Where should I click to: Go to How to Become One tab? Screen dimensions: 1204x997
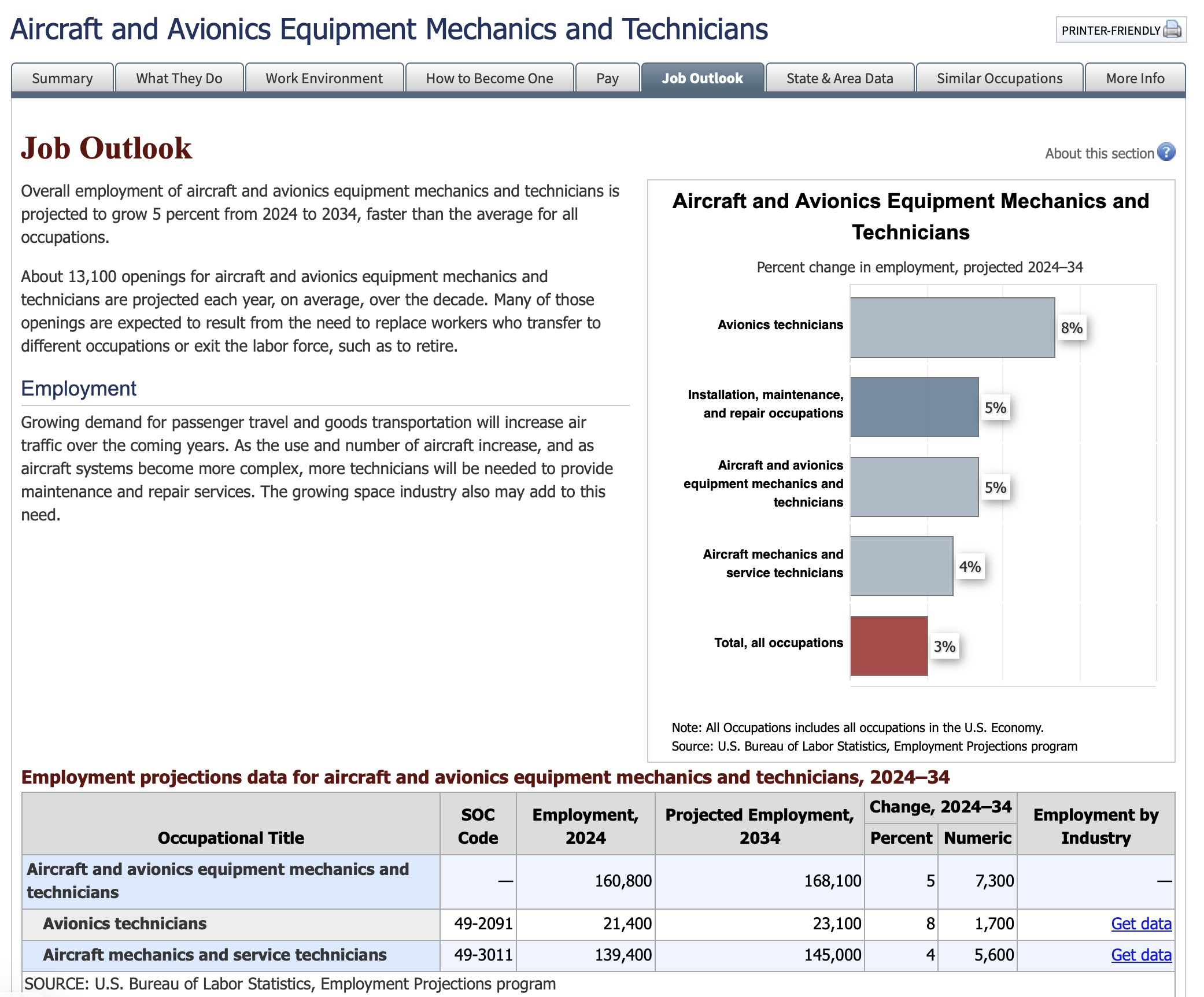tap(489, 79)
